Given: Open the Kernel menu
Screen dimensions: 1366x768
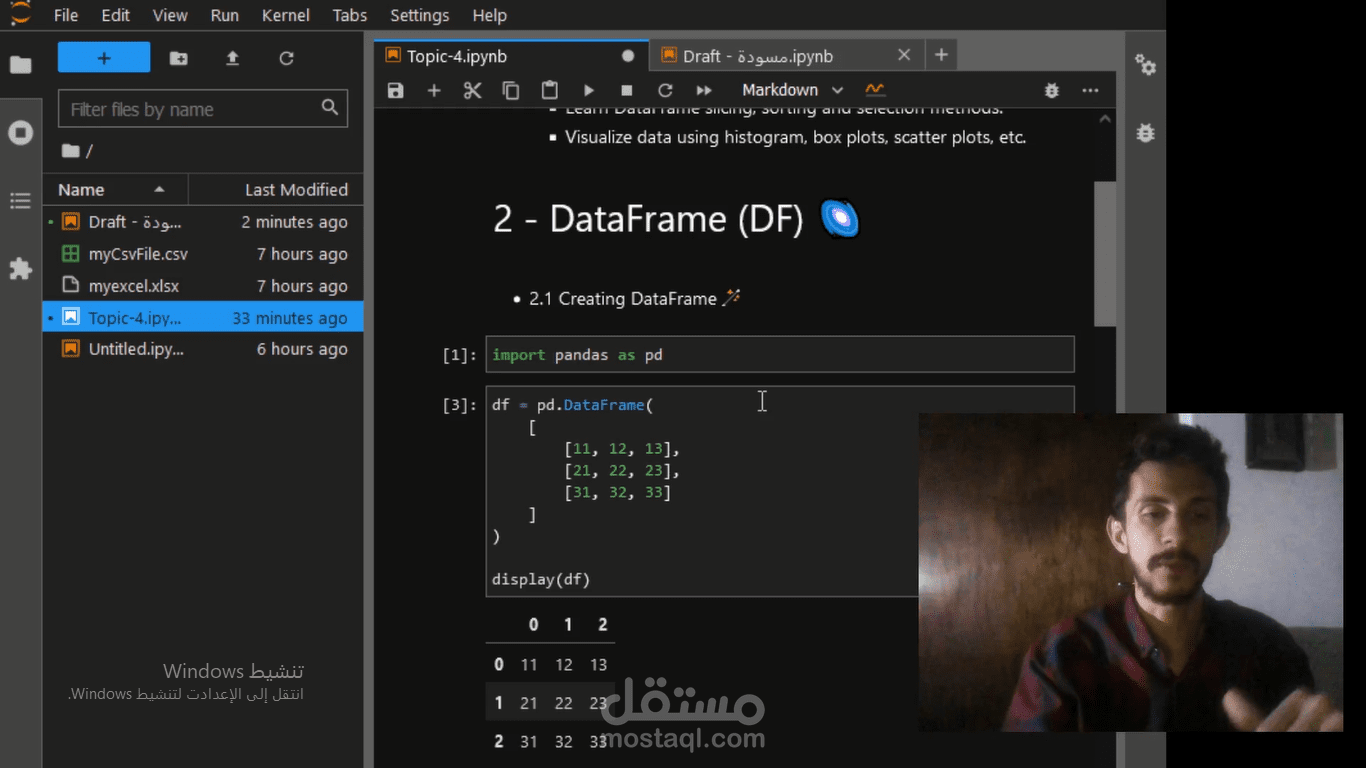Looking at the screenshot, I should [x=286, y=15].
